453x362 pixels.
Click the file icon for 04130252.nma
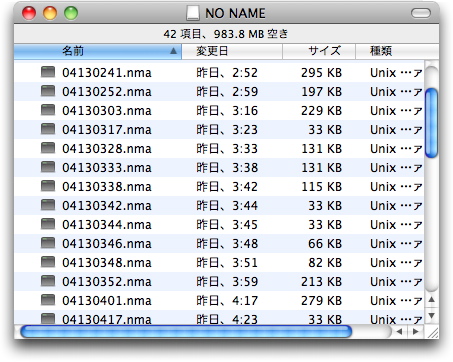(48, 91)
